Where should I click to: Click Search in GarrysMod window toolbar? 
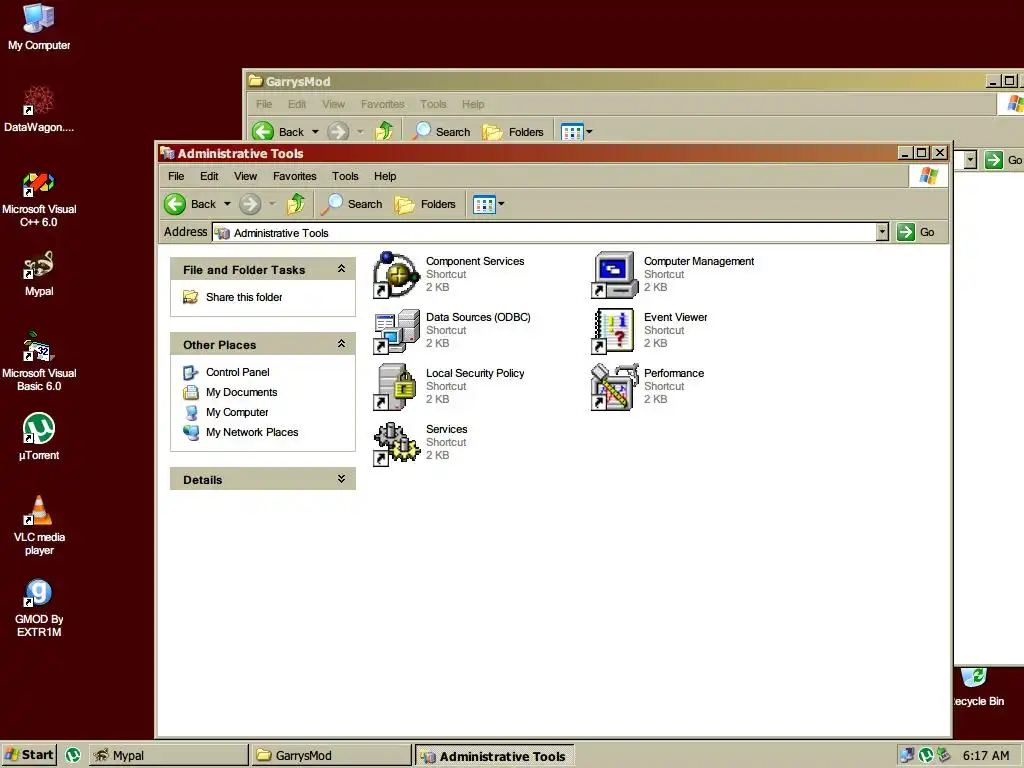[441, 132]
